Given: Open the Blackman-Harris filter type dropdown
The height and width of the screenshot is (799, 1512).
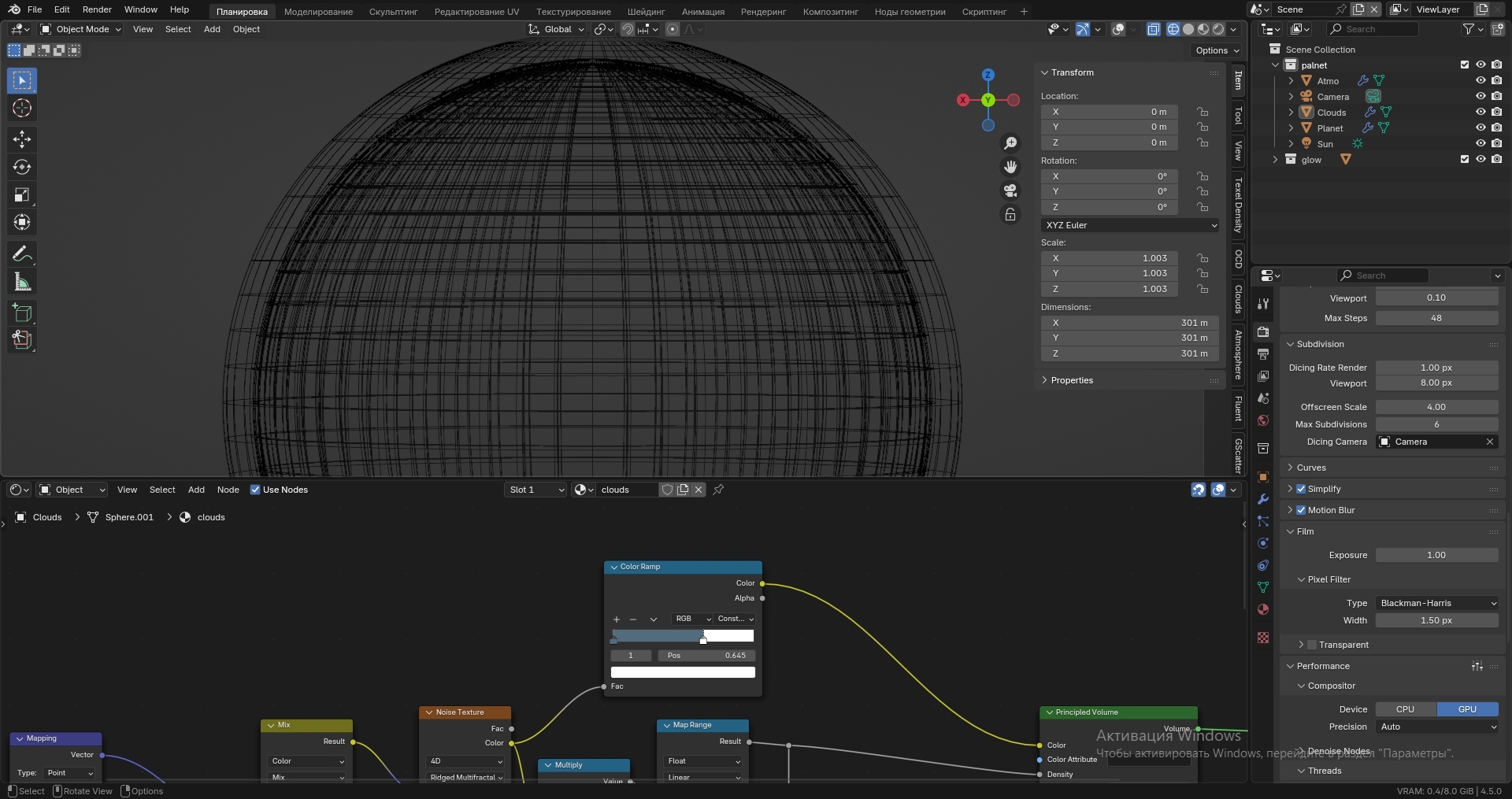Looking at the screenshot, I should (x=1437, y=603).
